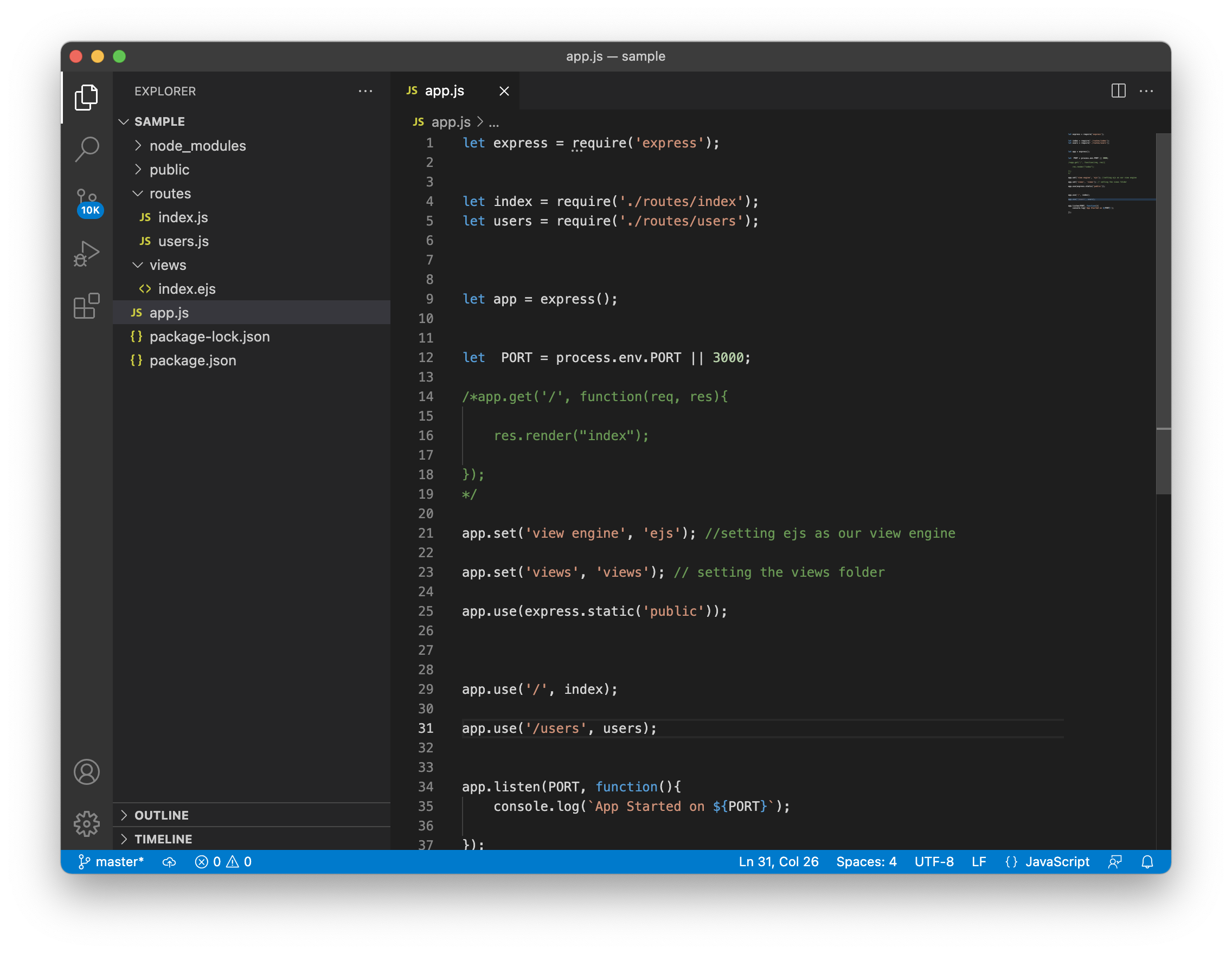Open users.js in the explorer
Screen dimensions: 1232x954
[x=183, y=241]
